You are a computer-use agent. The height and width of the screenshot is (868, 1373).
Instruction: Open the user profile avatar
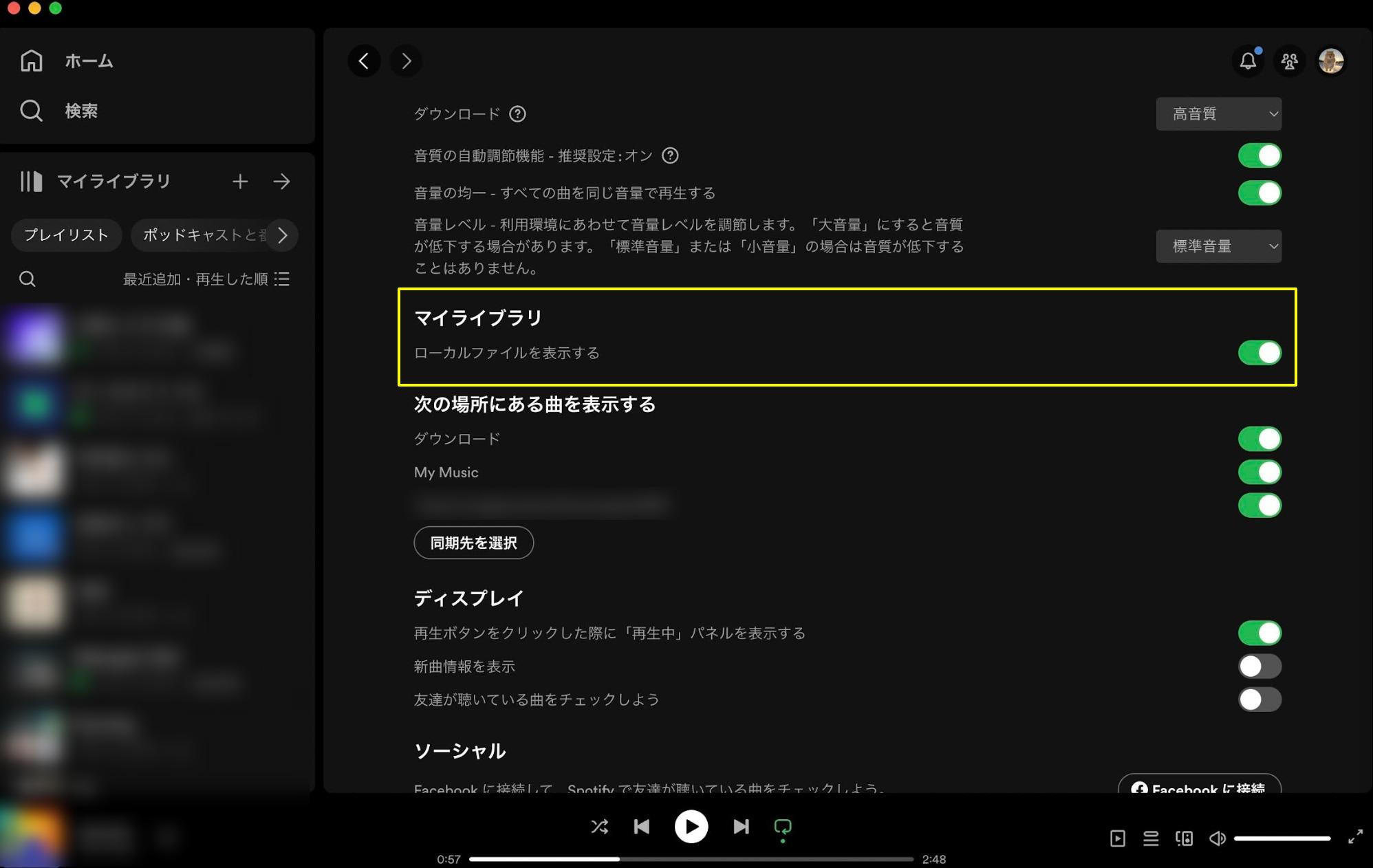[1331, 61]
